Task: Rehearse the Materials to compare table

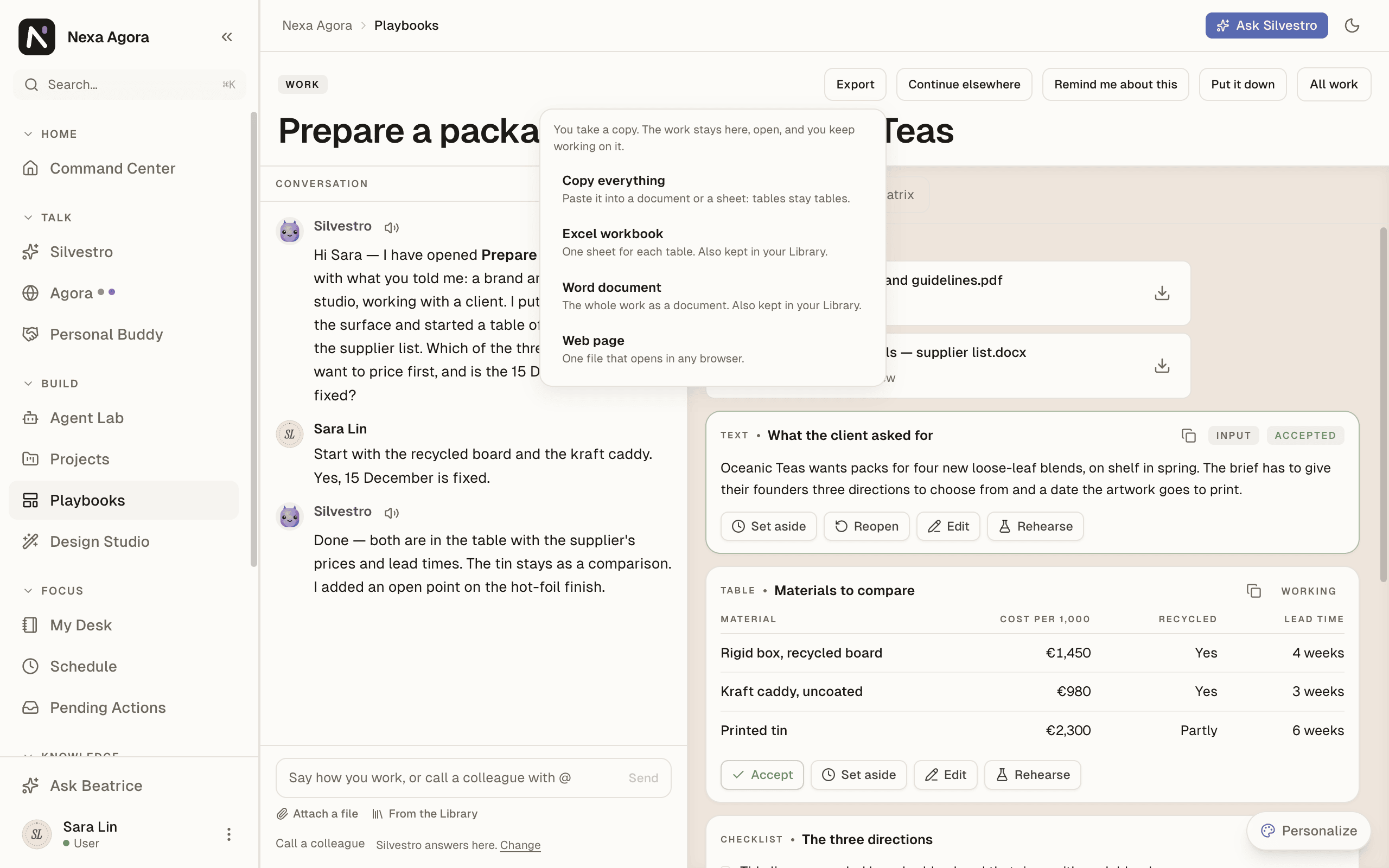Action: pyautogui.click(x=1032, y=775)
